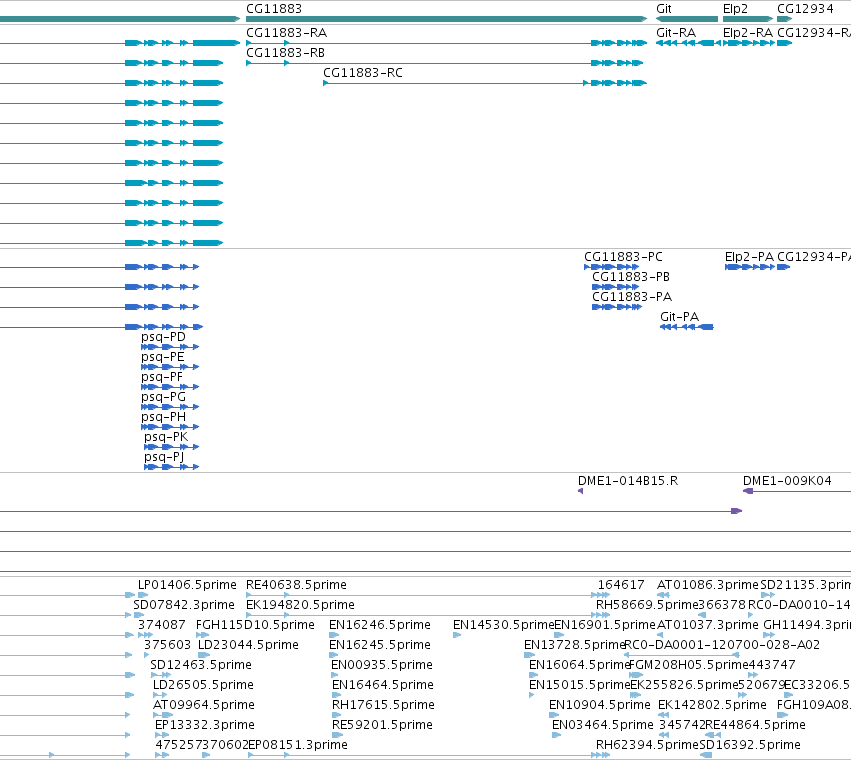
Task: Select the Git-PA protein label
Action: (679, 316)
